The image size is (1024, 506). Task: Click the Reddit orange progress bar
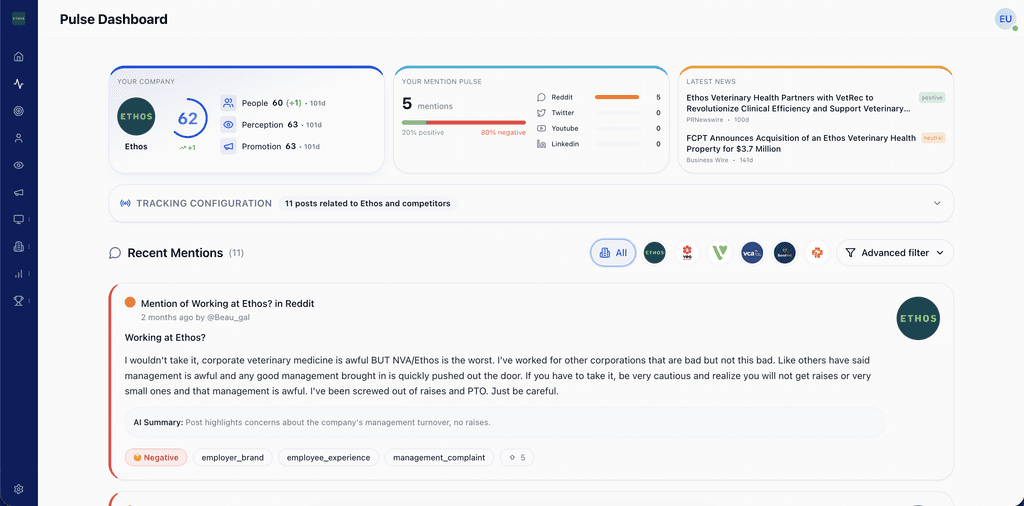tap(616, 97)
